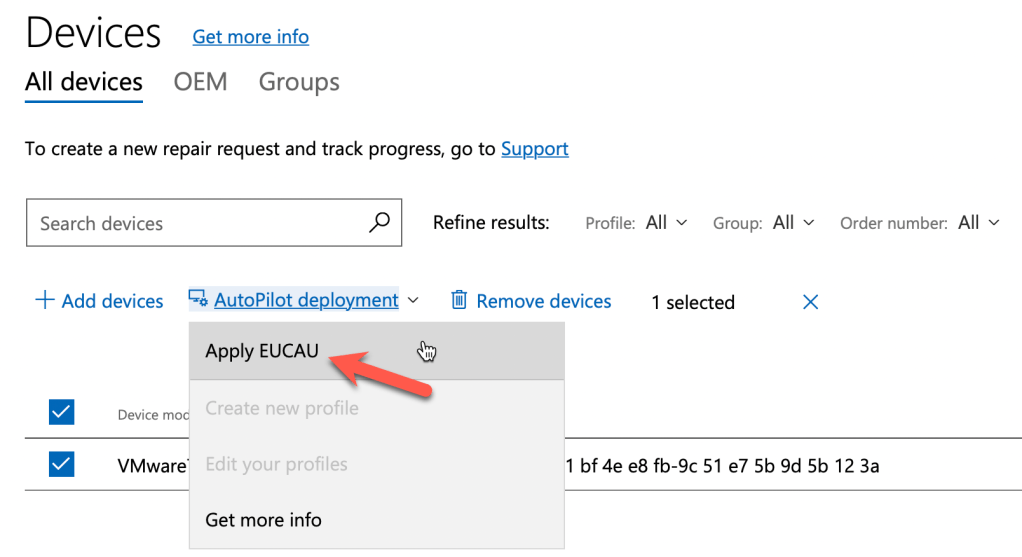Click the Add devices button label
The width and height of the screenshot is (1022, 557).
pos(112,301)
